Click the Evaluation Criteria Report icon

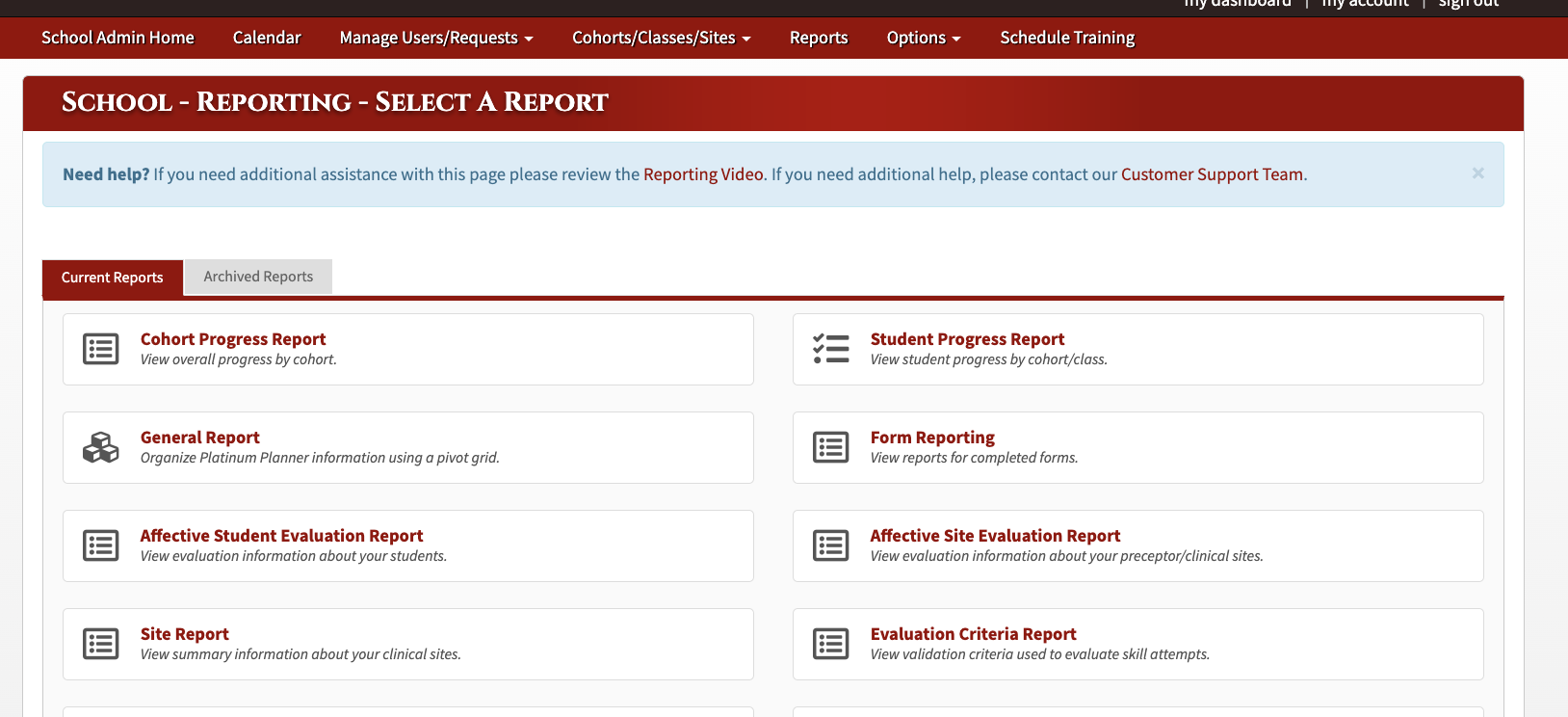831,644
